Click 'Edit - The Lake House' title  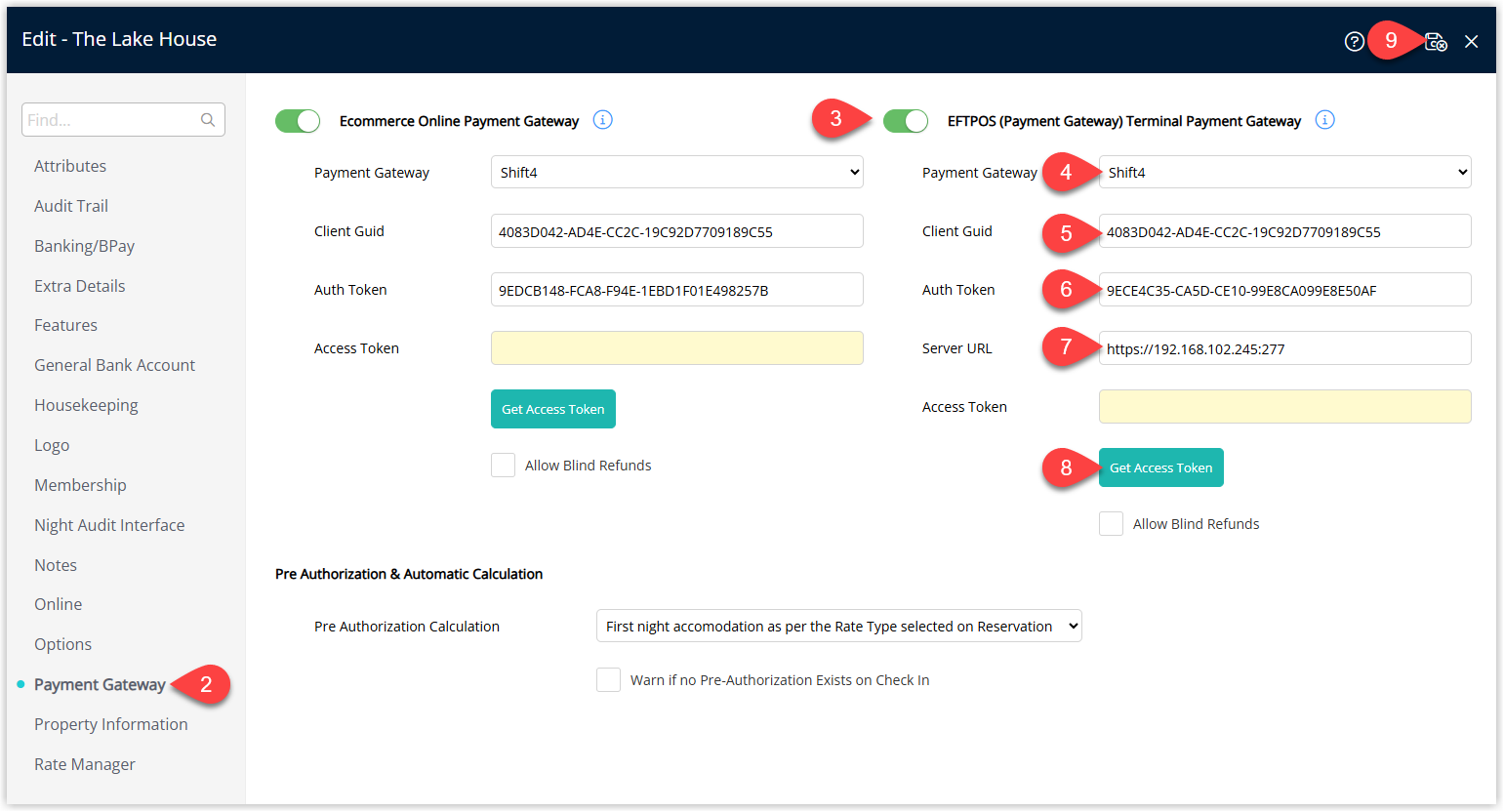tap(119, 39)
